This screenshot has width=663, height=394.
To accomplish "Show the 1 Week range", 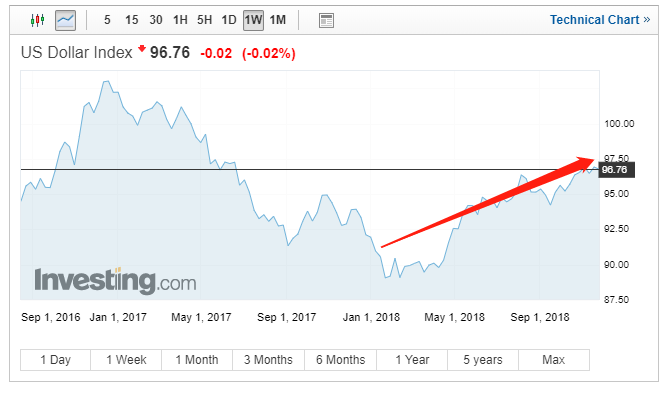I will coord(126,360).
